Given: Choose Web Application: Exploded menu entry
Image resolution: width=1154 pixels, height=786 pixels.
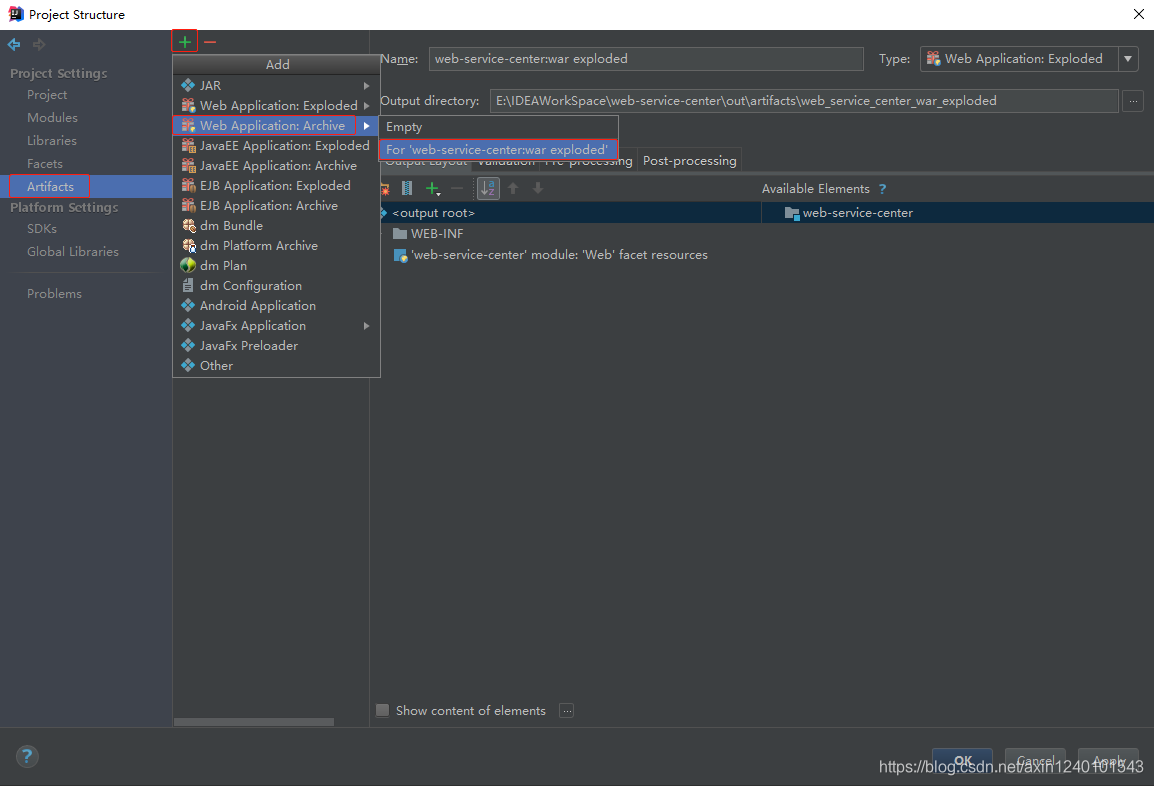Looking at the screenshot, I should coord(276,105).
